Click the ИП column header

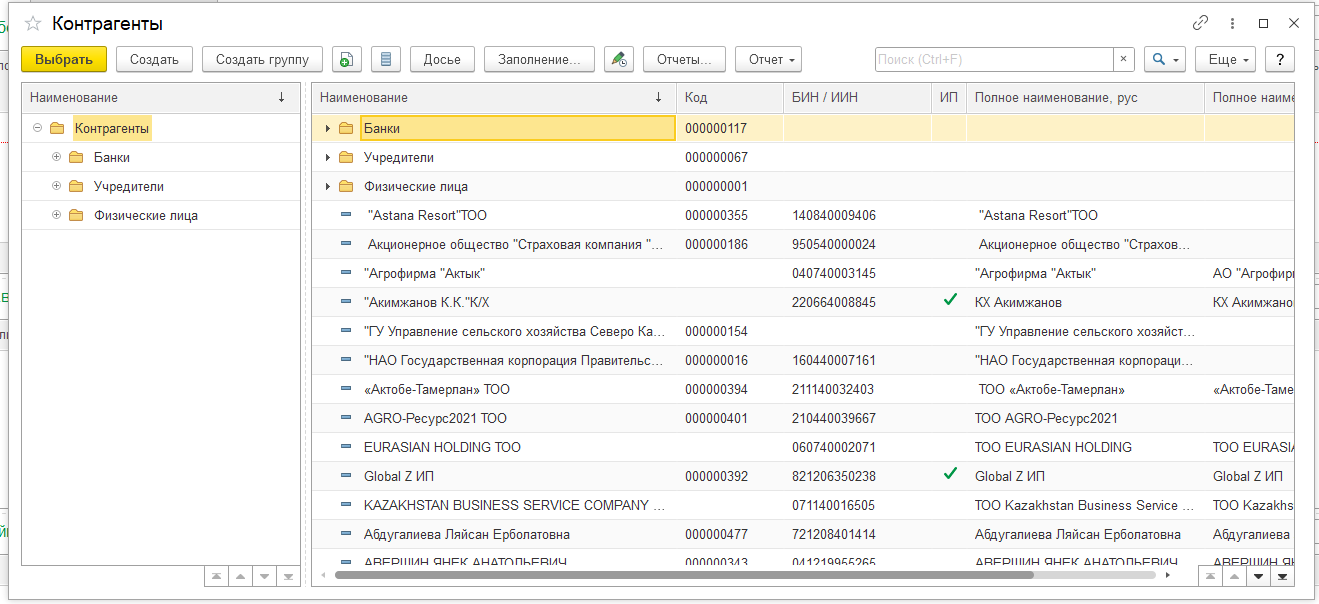pos(949,97)
